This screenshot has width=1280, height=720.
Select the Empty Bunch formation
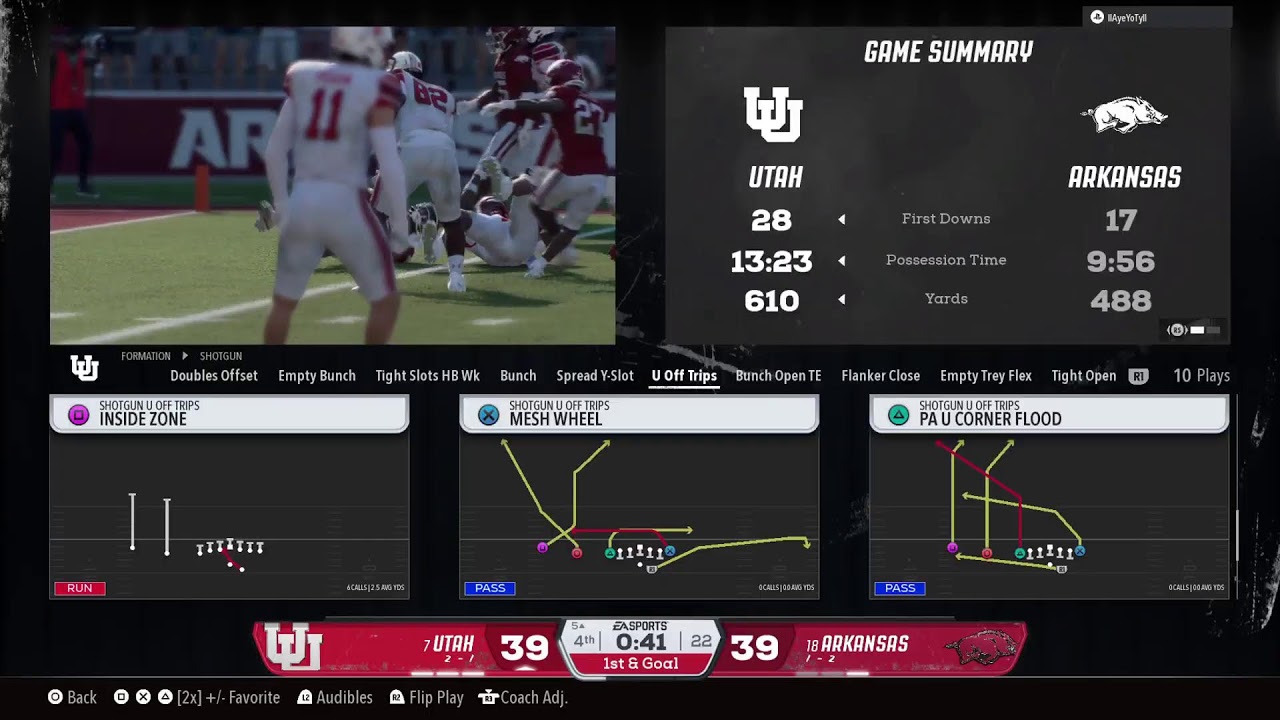[x=317, y=376]
